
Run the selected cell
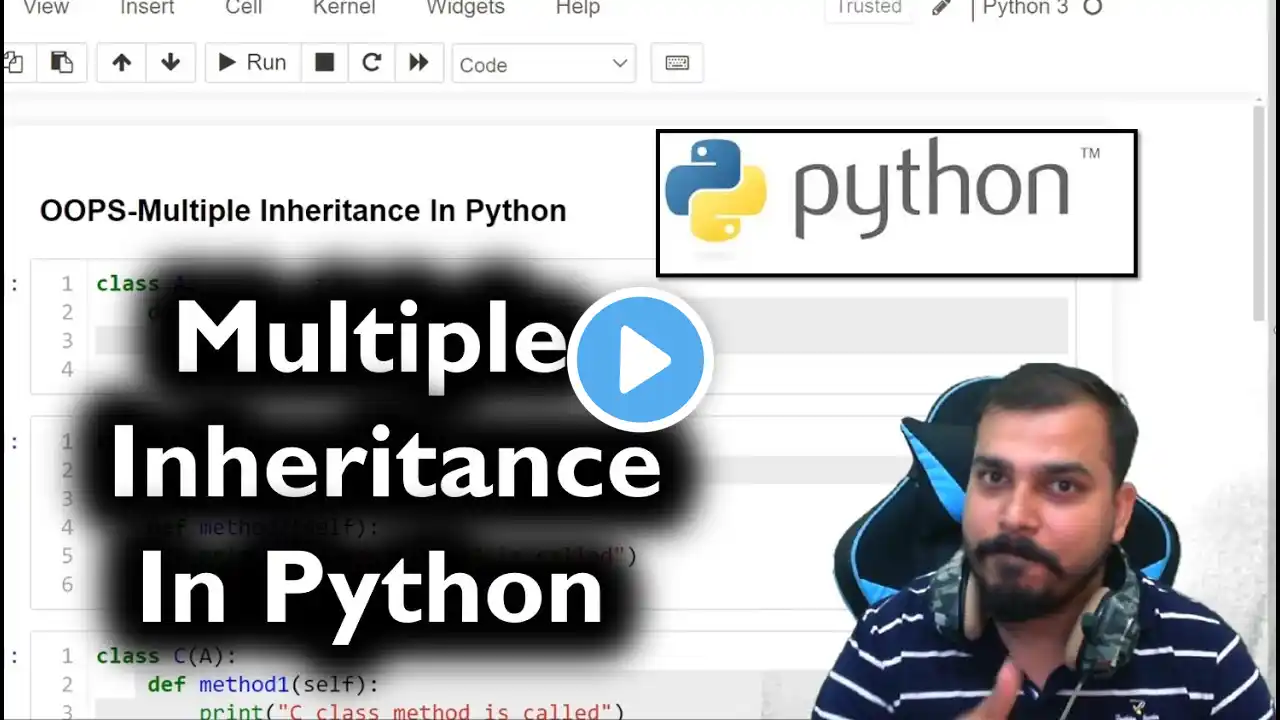252,63
